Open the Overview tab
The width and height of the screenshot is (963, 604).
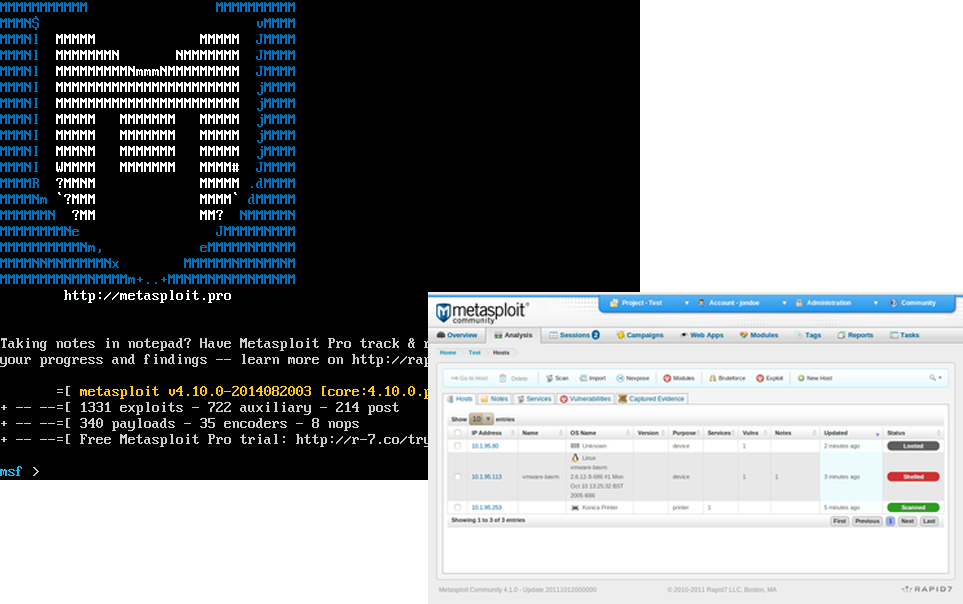coord(457,335)
